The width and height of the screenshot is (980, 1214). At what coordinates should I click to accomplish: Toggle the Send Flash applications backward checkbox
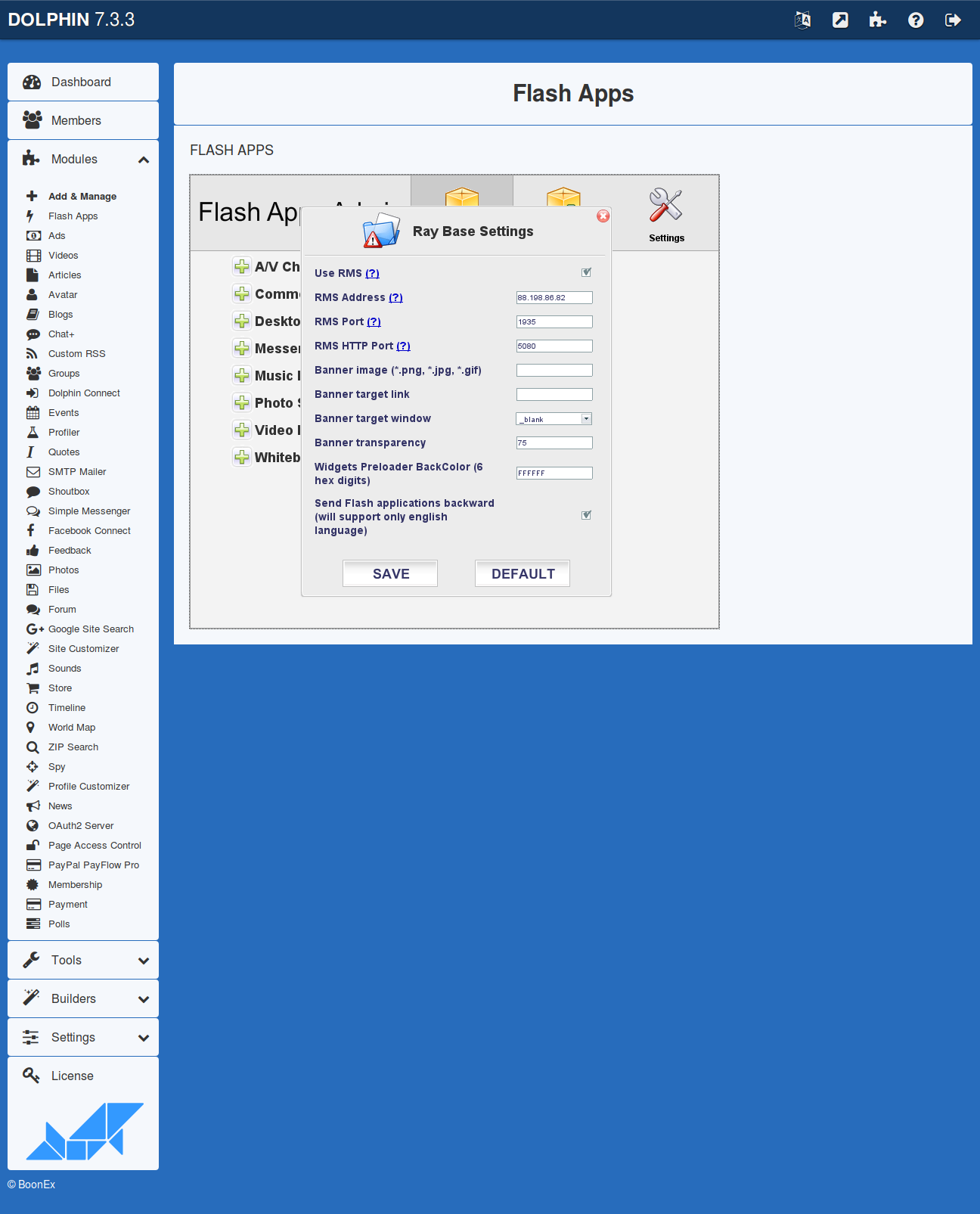point(586,515)
